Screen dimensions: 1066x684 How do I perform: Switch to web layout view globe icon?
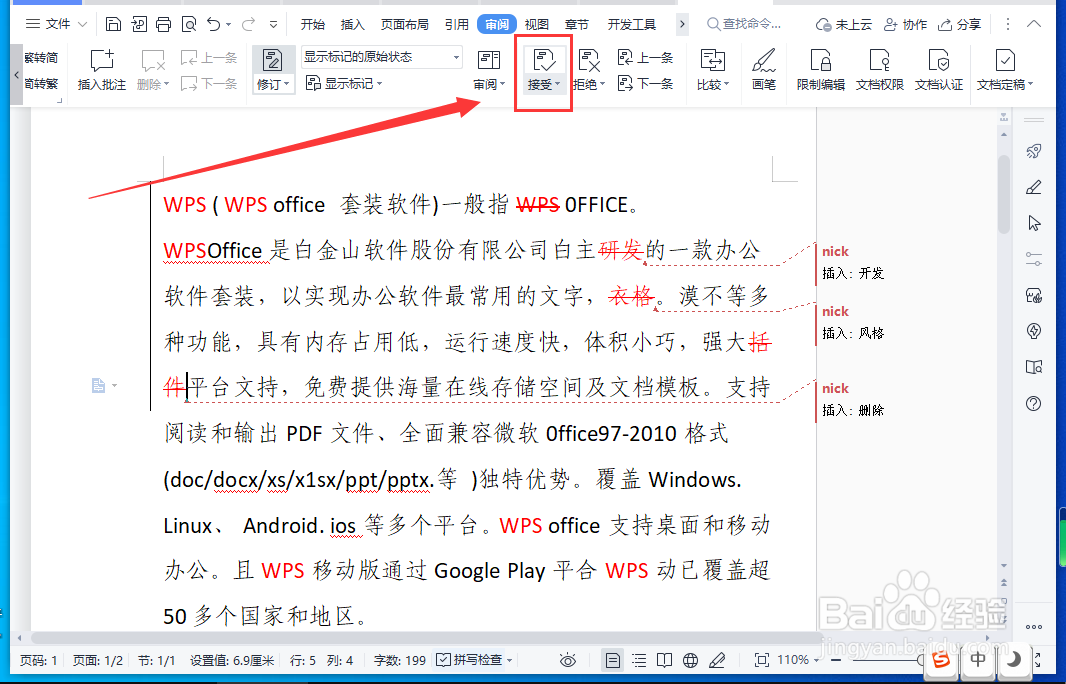click(690, 660)
